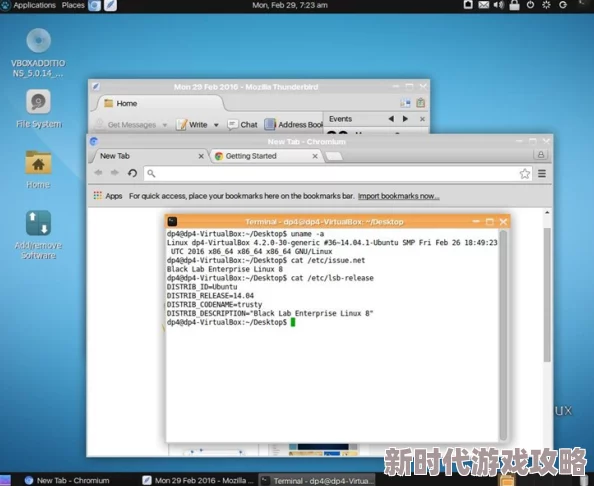Click Write to compose a message

(192, 125)
